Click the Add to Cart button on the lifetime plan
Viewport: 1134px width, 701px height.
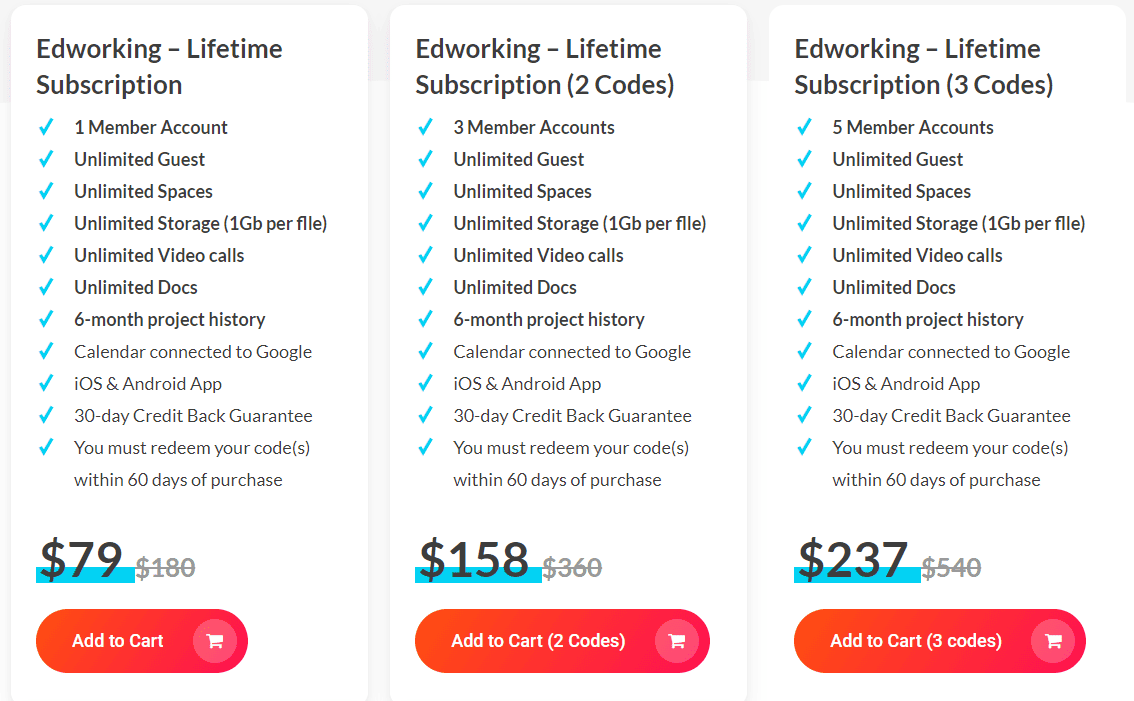(x=115, y=641)
